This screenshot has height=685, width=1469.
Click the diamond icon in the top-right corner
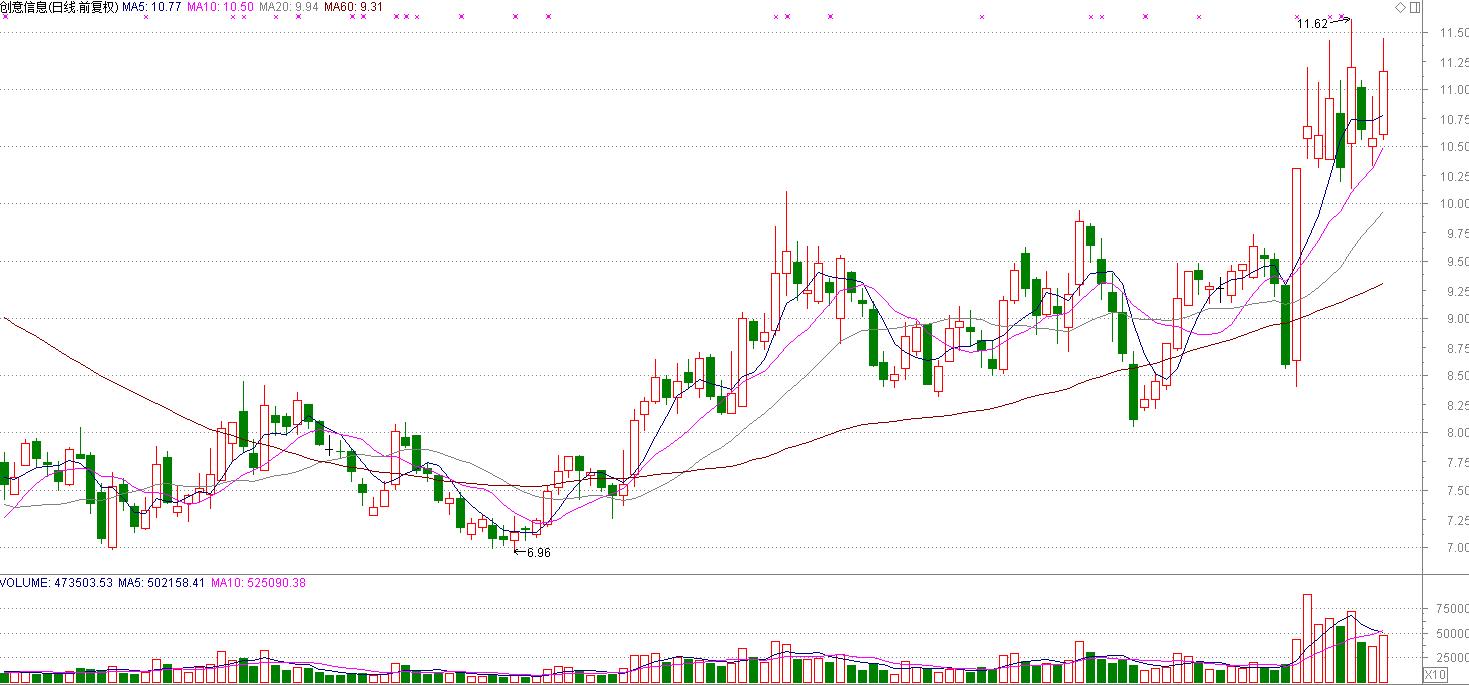1400,8
